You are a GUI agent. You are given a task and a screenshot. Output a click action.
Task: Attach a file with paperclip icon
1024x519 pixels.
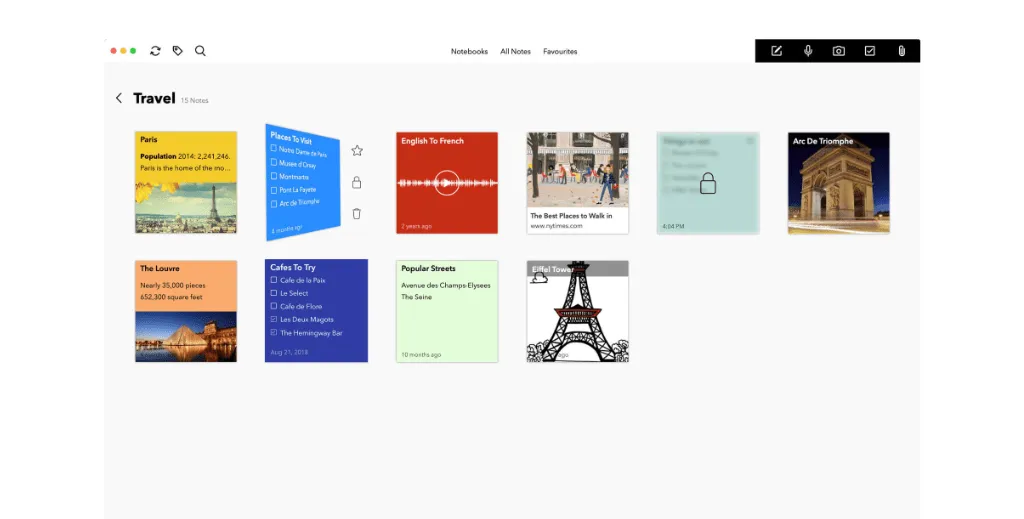tap(901, 51)
